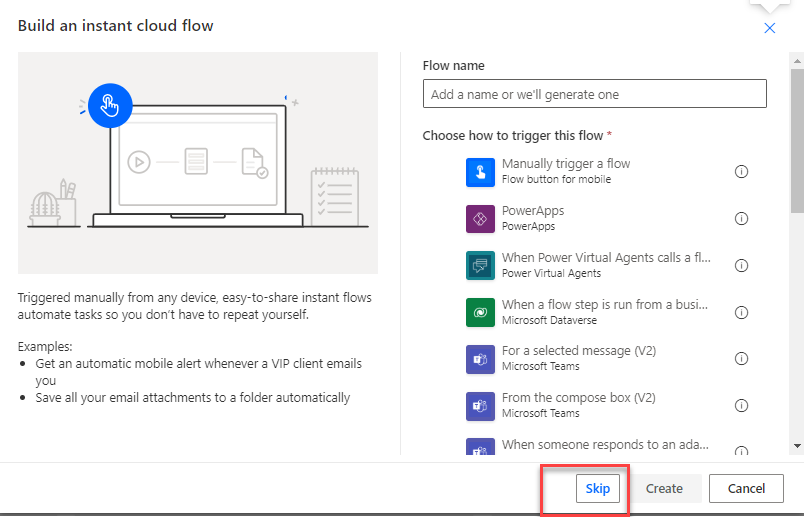The image size is (804, 517).
Task: Click the purple PowerApps trigger icon
Action: pyautogui.click(x=480, y=219)
